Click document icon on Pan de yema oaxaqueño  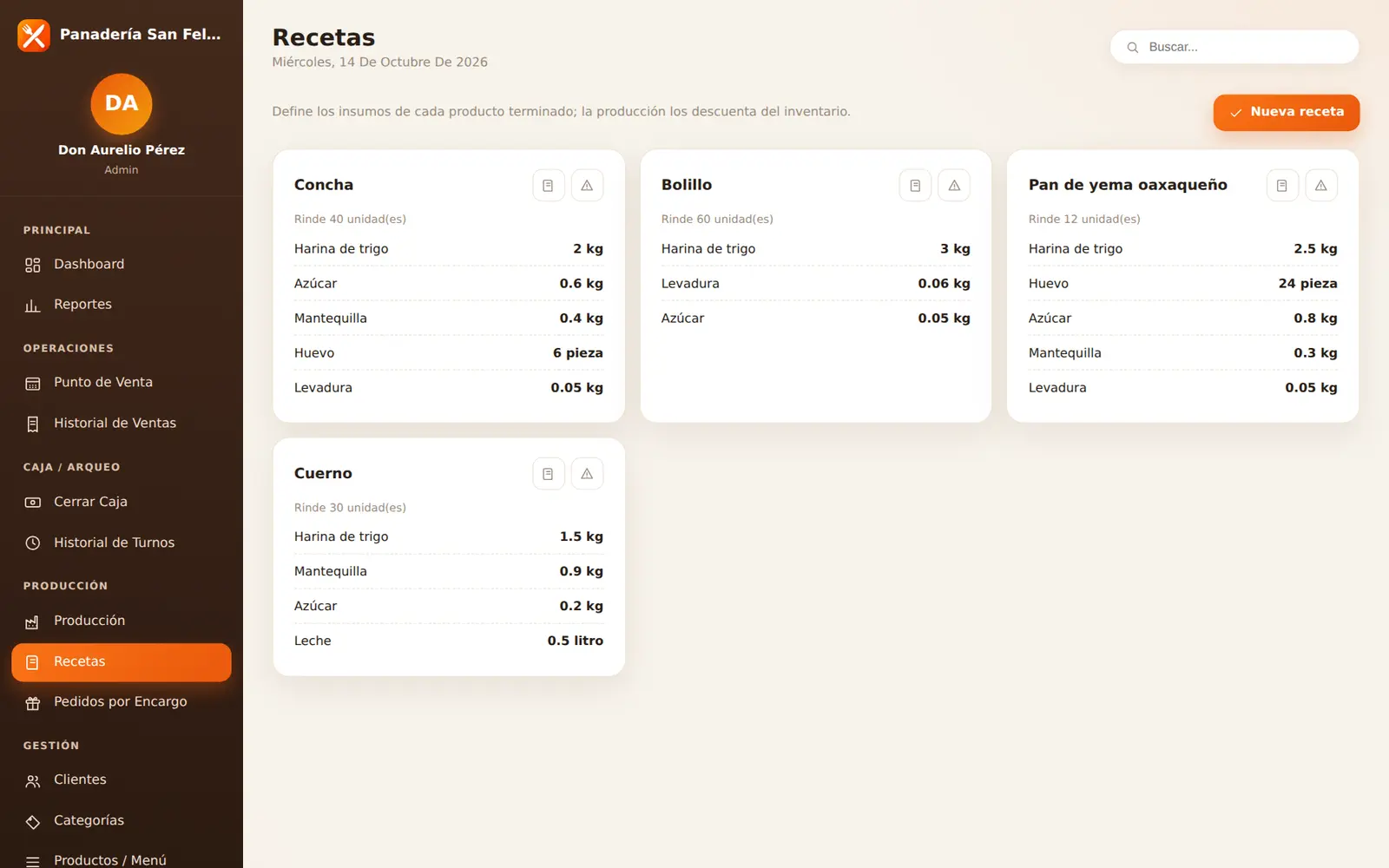pos(1282,185)
